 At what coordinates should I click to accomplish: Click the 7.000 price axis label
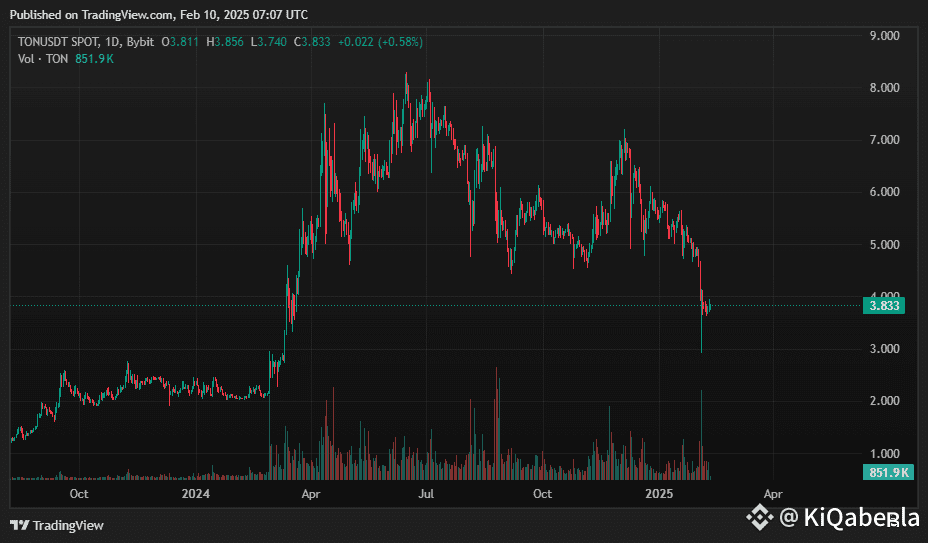pyautogui.click(x=884, y=140)
